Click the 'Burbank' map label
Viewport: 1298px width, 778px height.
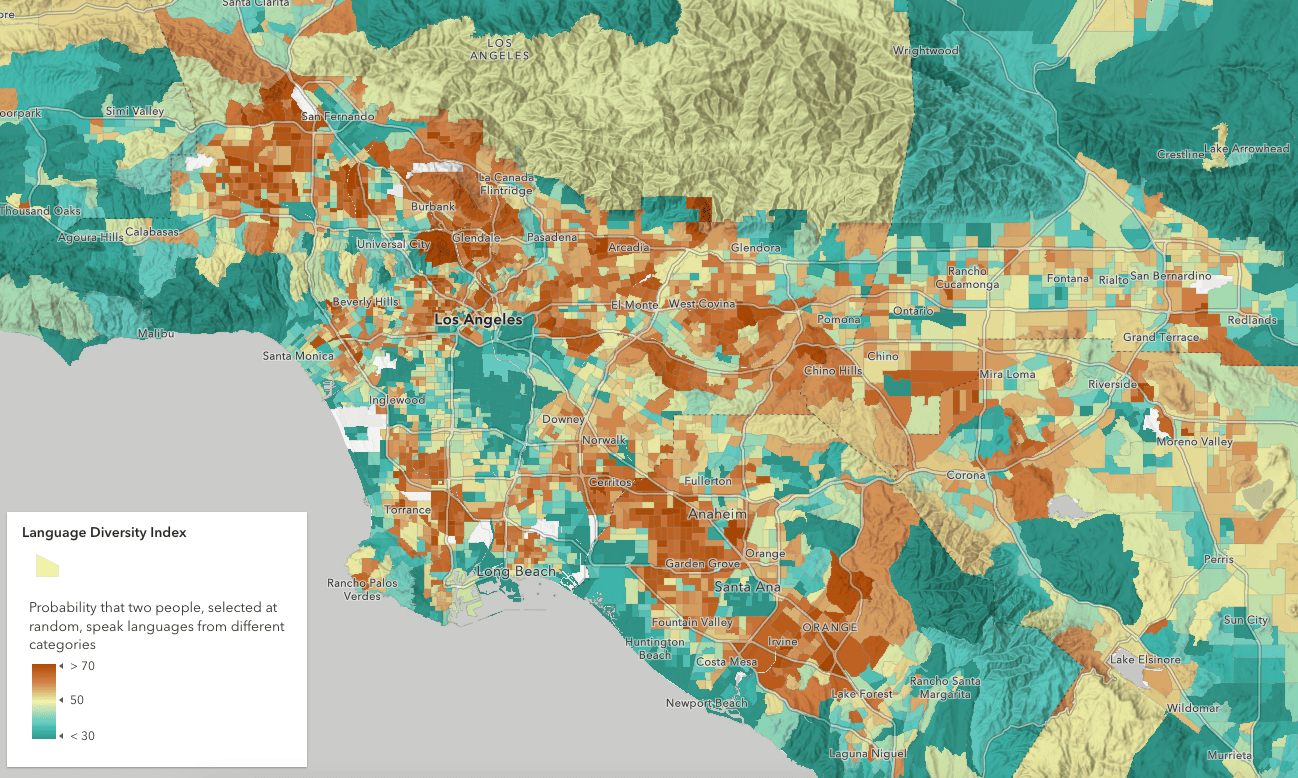point(433,207)
